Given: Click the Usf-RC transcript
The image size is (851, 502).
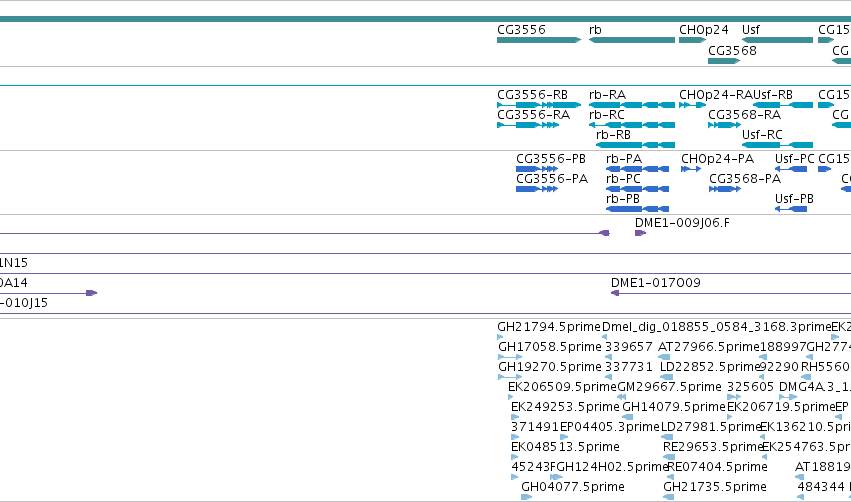Looking at the screenshot, I should click(x=777, y=145).
